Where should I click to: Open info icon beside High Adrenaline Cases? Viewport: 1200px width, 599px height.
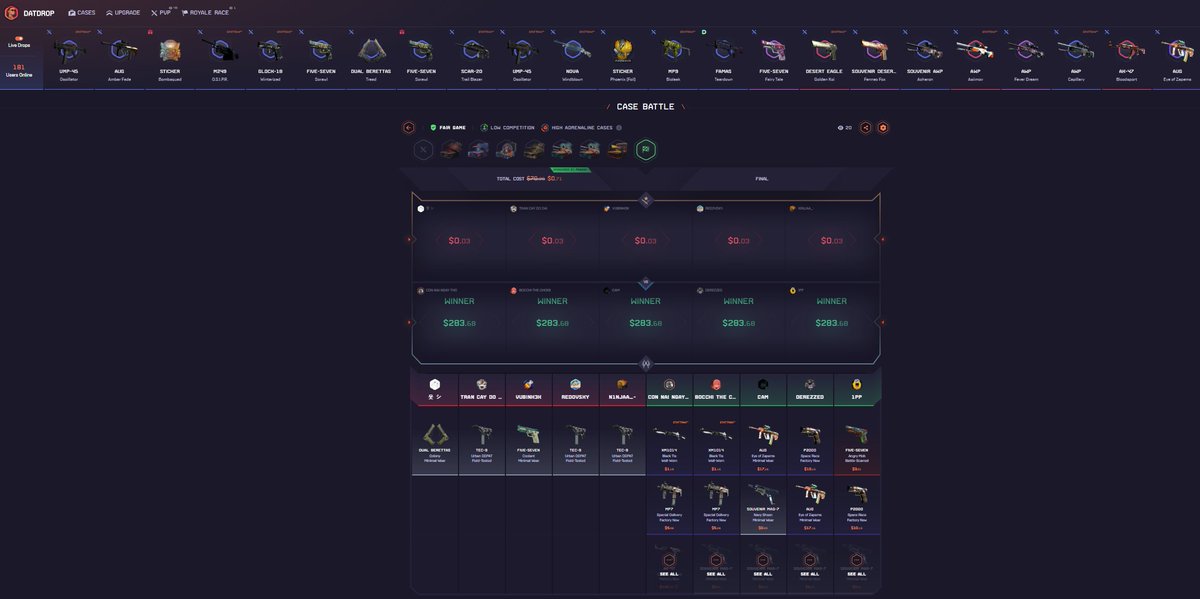coord(619,127)
